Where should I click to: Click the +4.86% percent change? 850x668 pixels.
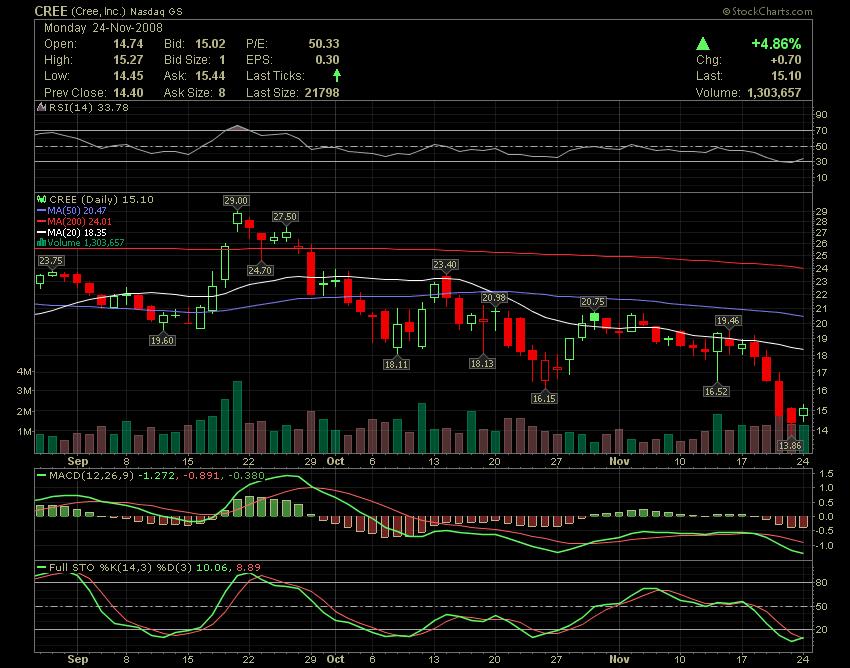(776, 43)
